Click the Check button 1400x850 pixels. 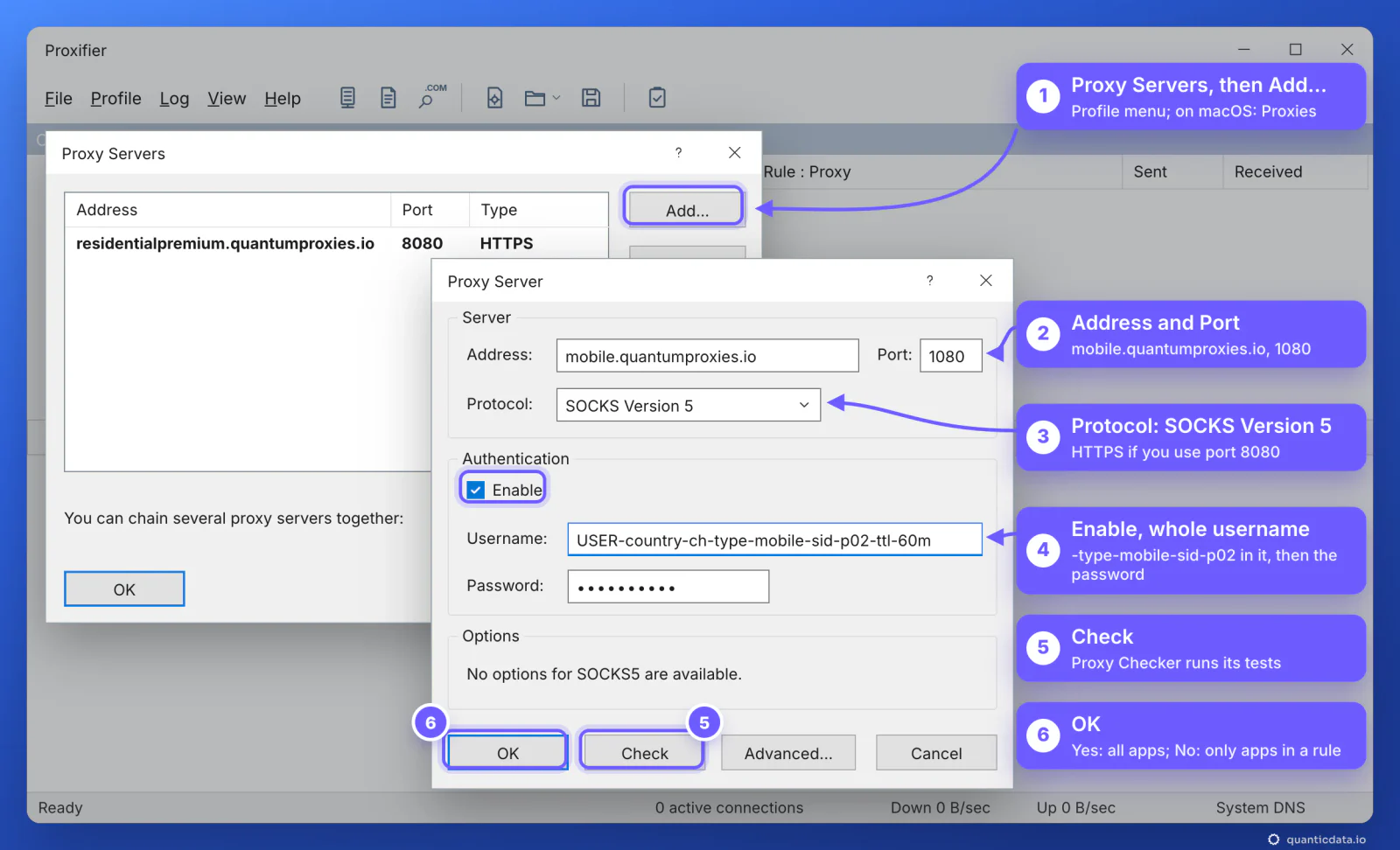[644, 753]
